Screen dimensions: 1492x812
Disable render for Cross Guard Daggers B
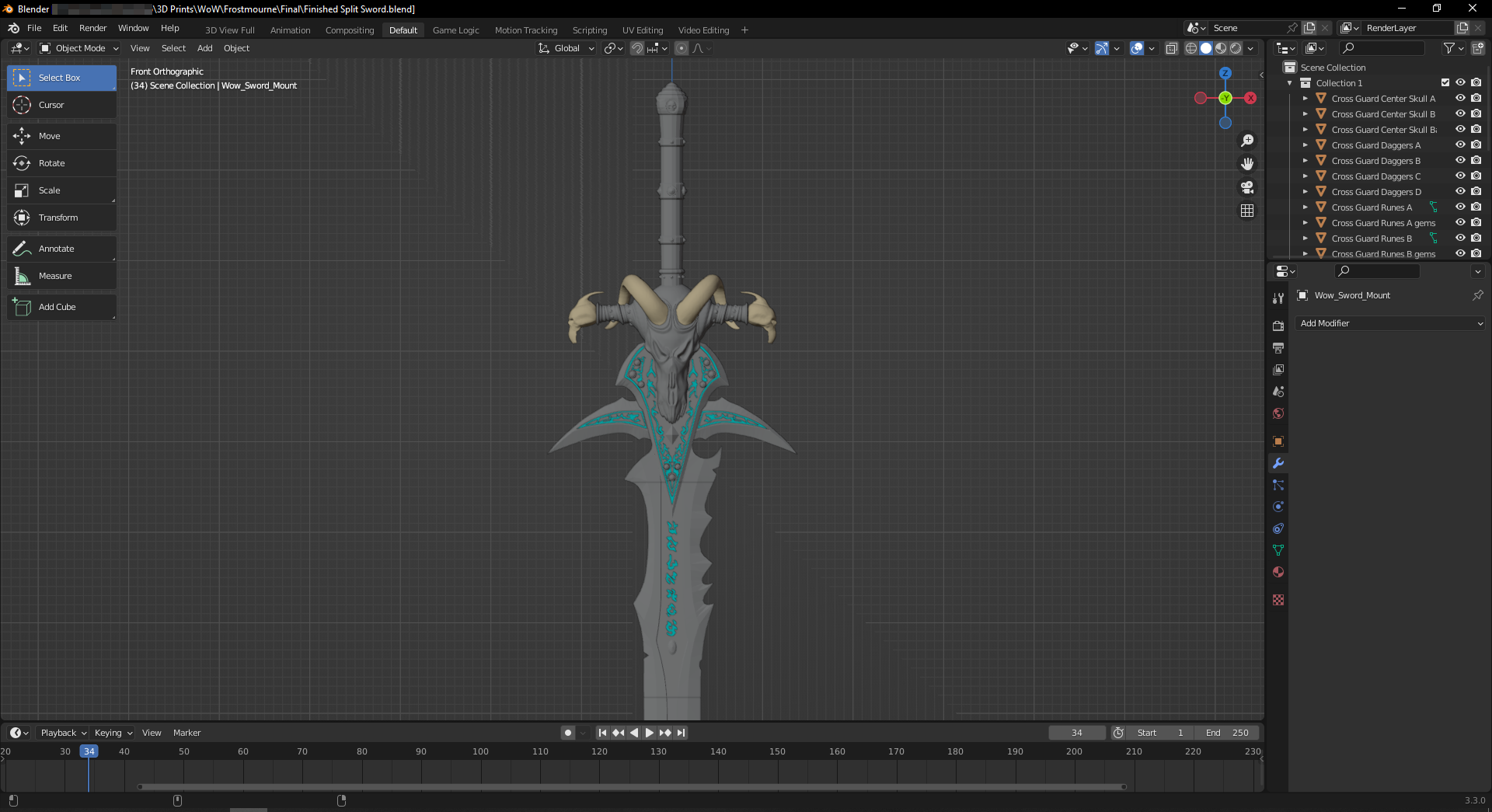click(x=1476, y=161)
